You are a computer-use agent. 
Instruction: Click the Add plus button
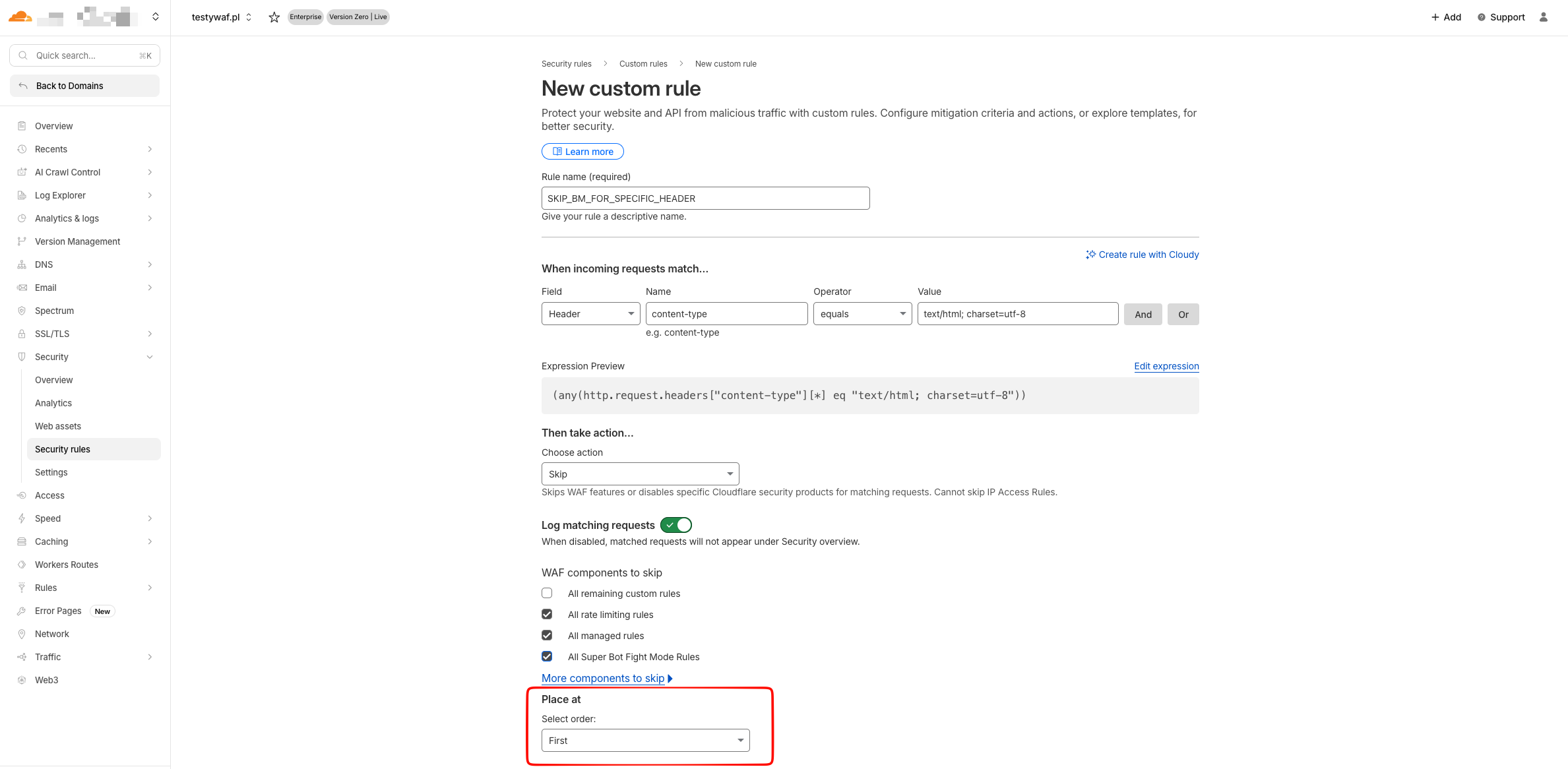[x=1446, y=17]
